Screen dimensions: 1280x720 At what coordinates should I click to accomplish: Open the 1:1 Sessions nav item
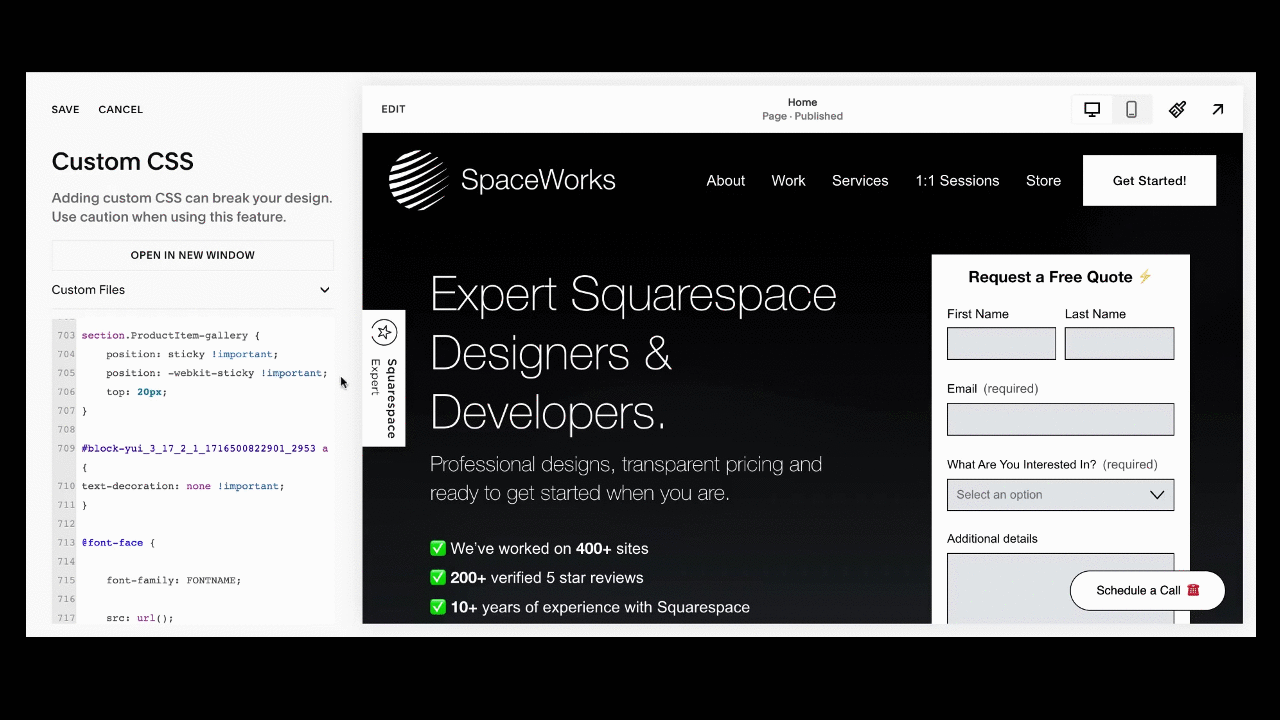957,181
